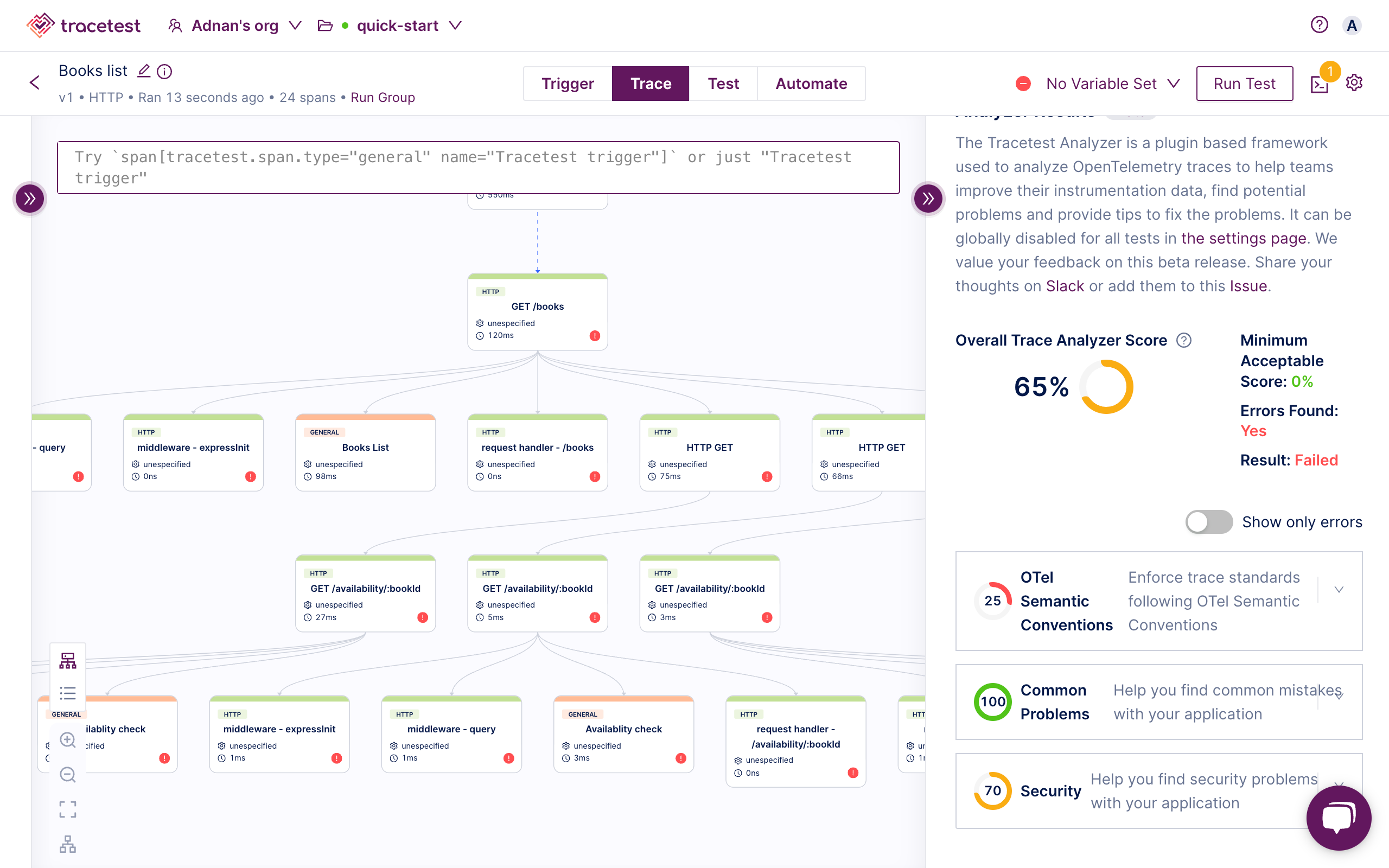Expand the OTel Semantic Conventions section

pos(1339,590)
